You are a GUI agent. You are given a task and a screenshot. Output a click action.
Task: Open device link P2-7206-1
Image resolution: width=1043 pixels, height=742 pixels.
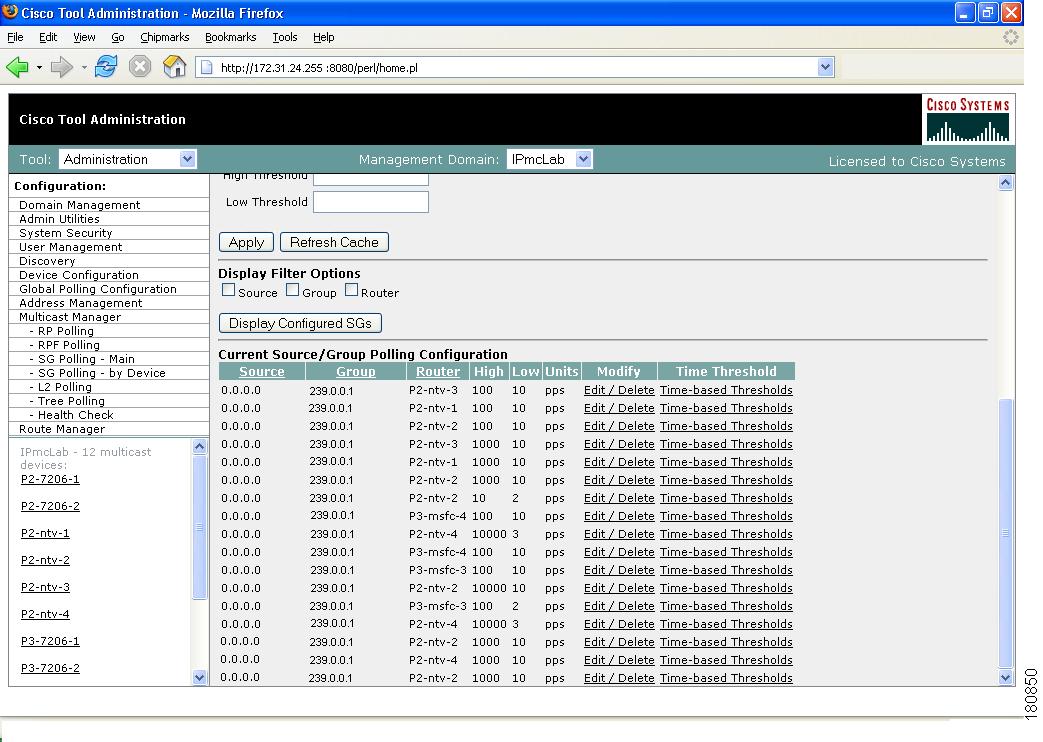coord(50,479)
